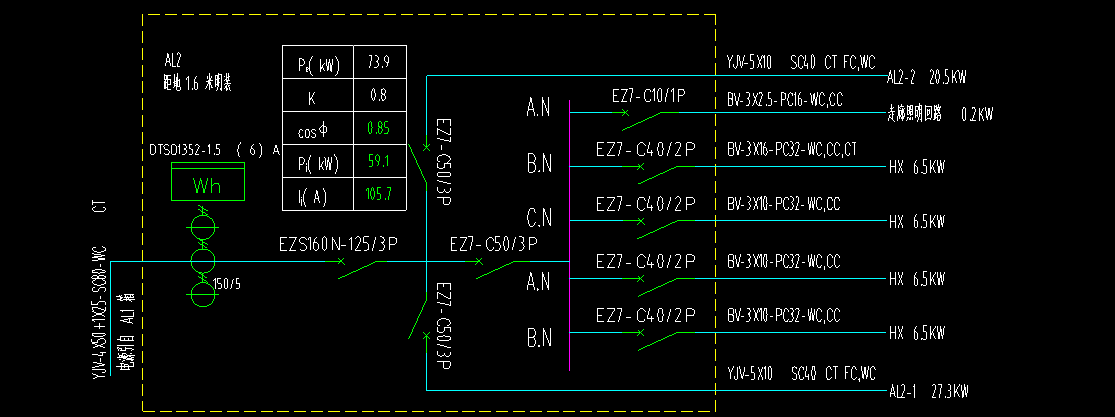The image size is (1115, 417).
Task: Select the EZS160N-125/3P main breaker label
Action: click(x=338, y=245)
